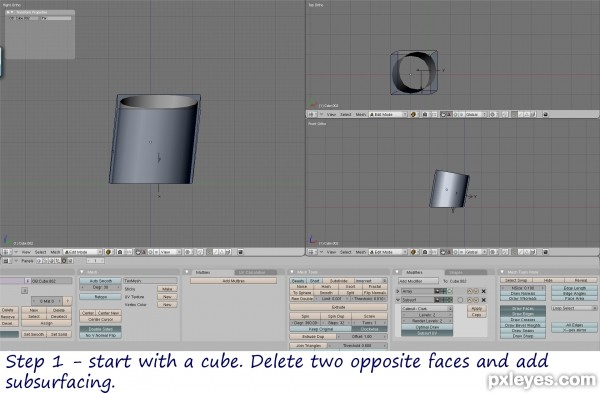Toggle Draw Creases option
The width and height of the screenshot is (600, 393).
pos(523,320)
